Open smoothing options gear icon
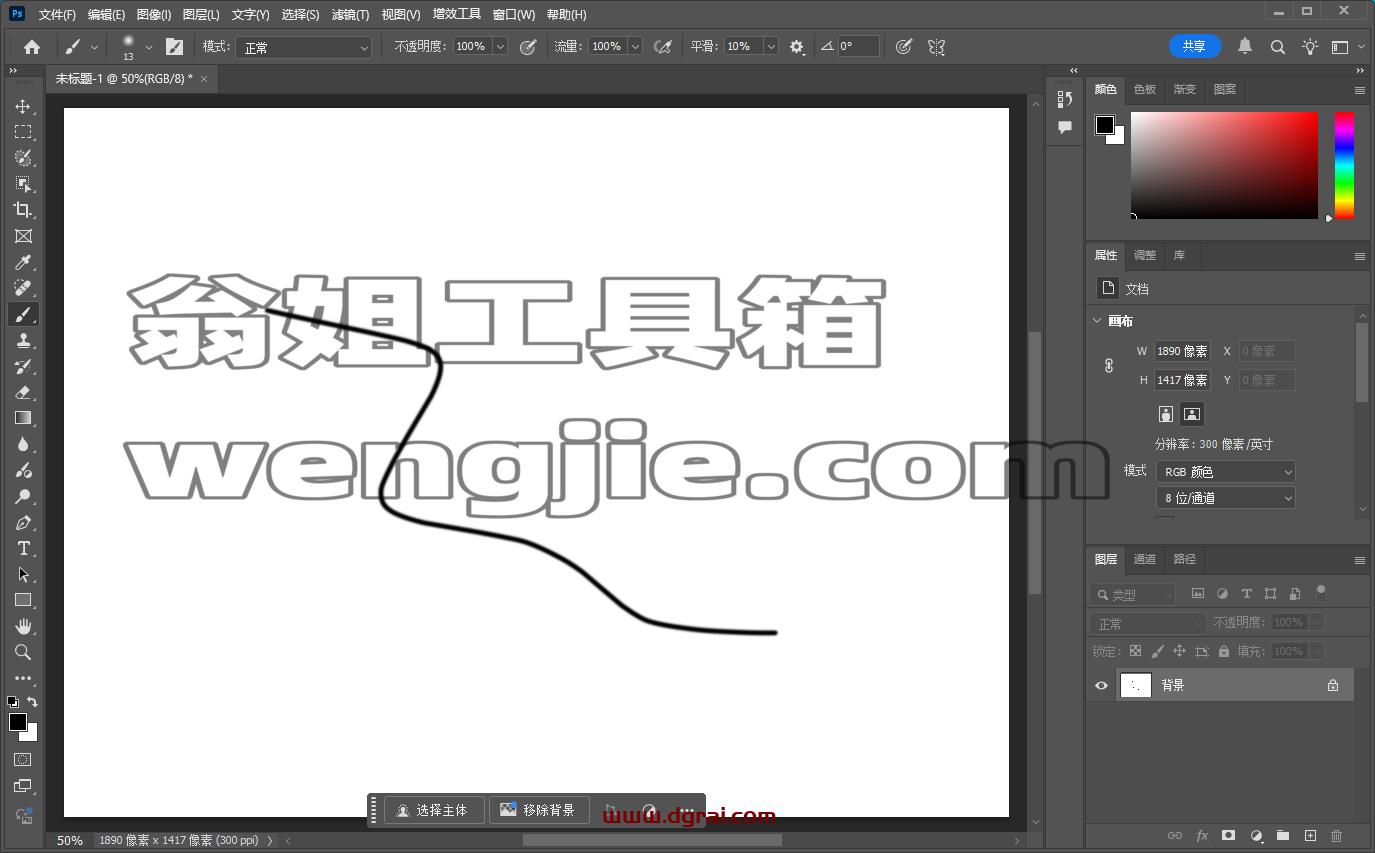 tap(796, 47)
